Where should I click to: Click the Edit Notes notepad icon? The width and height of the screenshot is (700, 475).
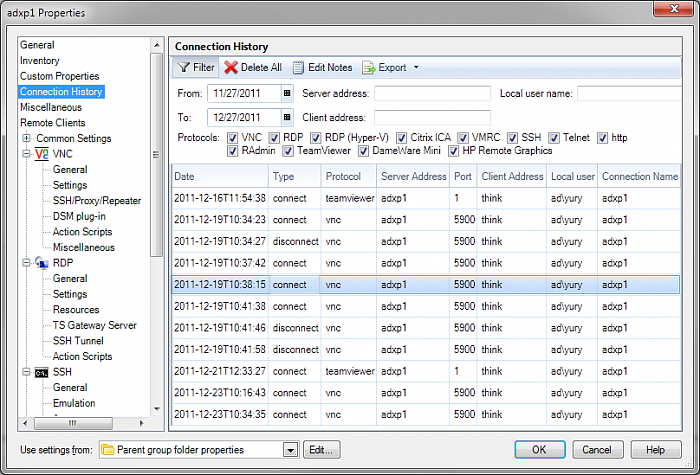(298, 68)
